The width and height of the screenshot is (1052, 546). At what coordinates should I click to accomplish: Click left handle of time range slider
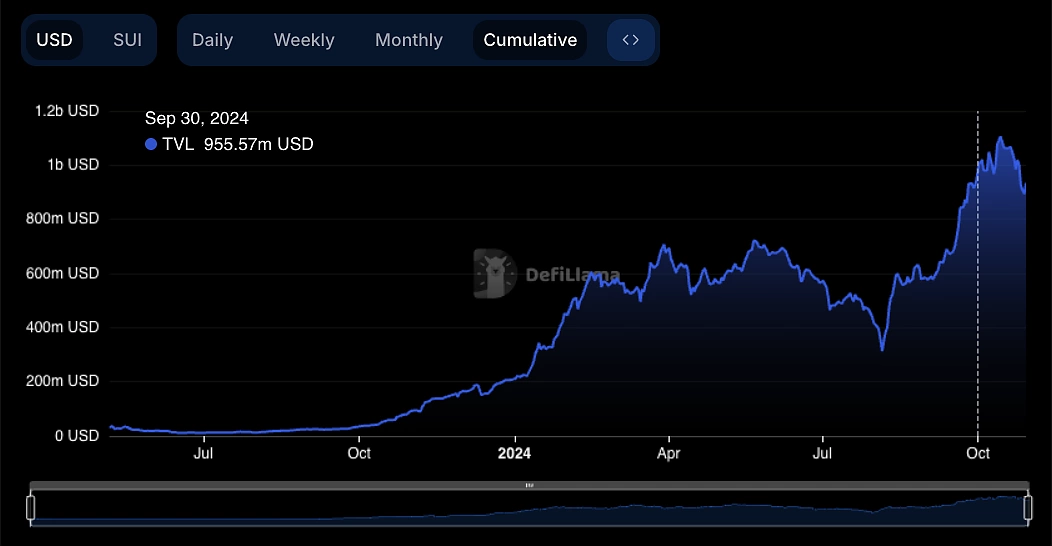coord(30,508)
